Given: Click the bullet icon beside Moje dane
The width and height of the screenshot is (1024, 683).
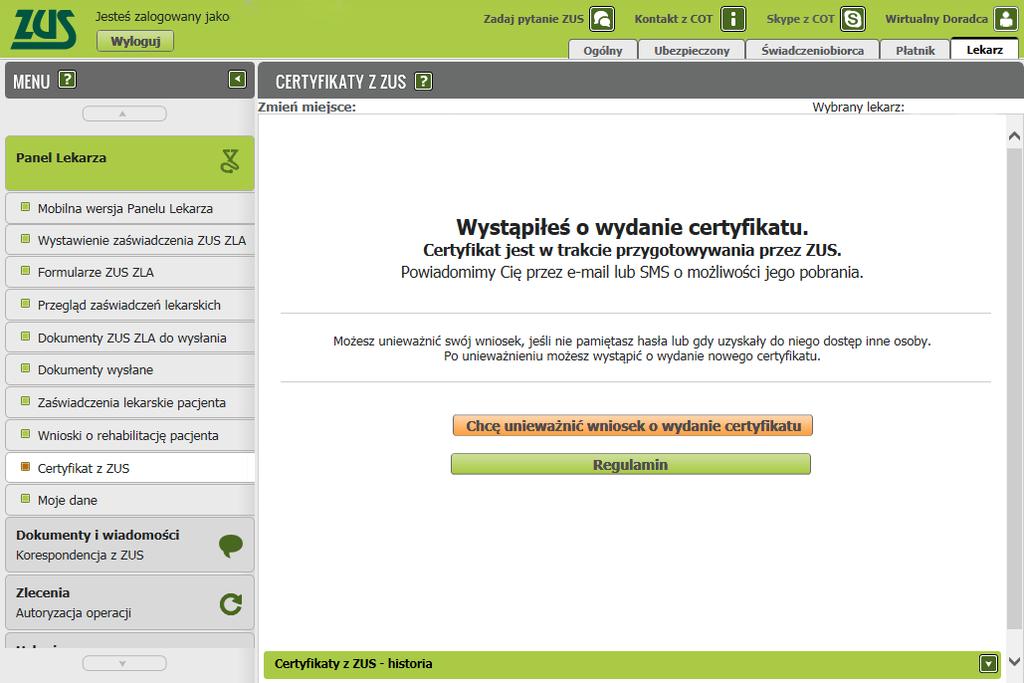Looking at the screenshot, I should tap(25, 499).
